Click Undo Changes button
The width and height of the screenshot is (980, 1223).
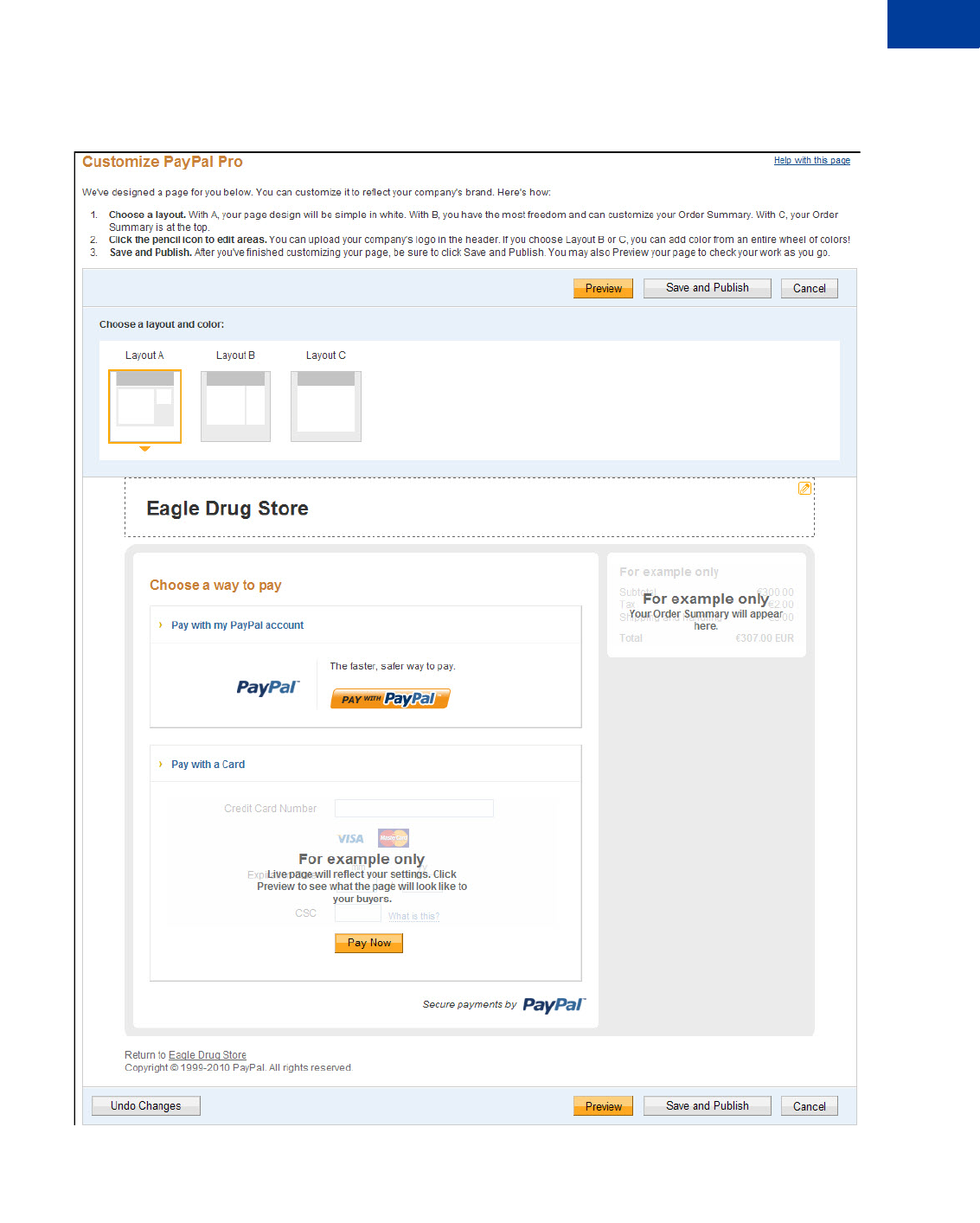pos(146,1106)
